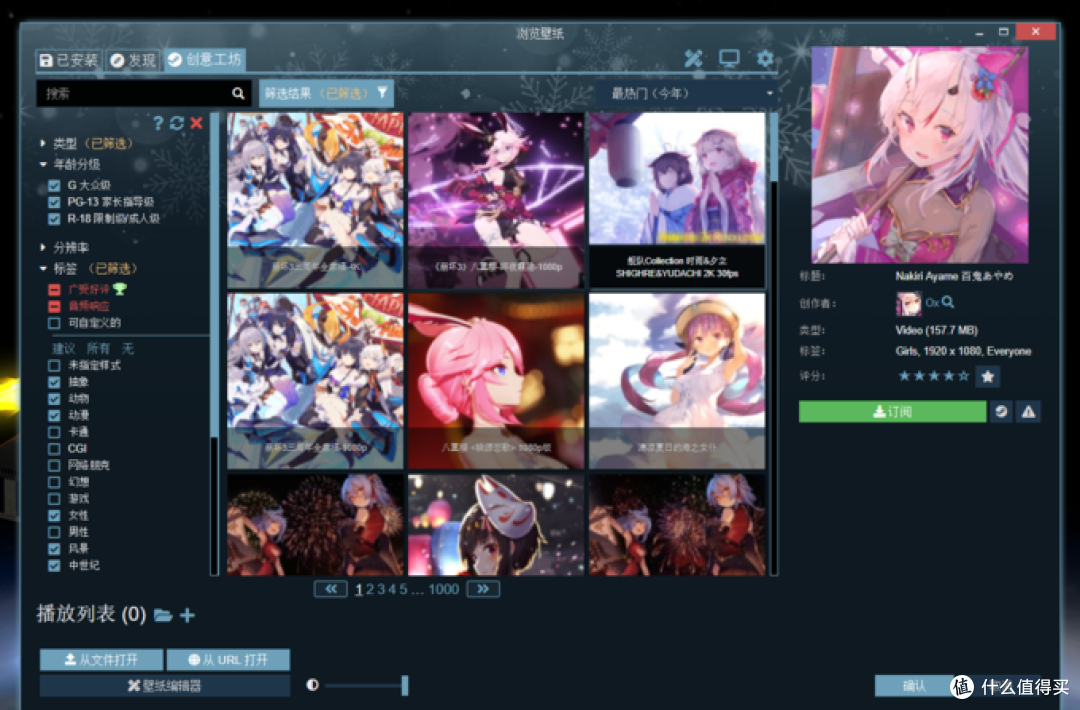The width and height of the screenshot is (1080, 710).
Task: Click the brightness half-circle icon
Action: point(313,685)
